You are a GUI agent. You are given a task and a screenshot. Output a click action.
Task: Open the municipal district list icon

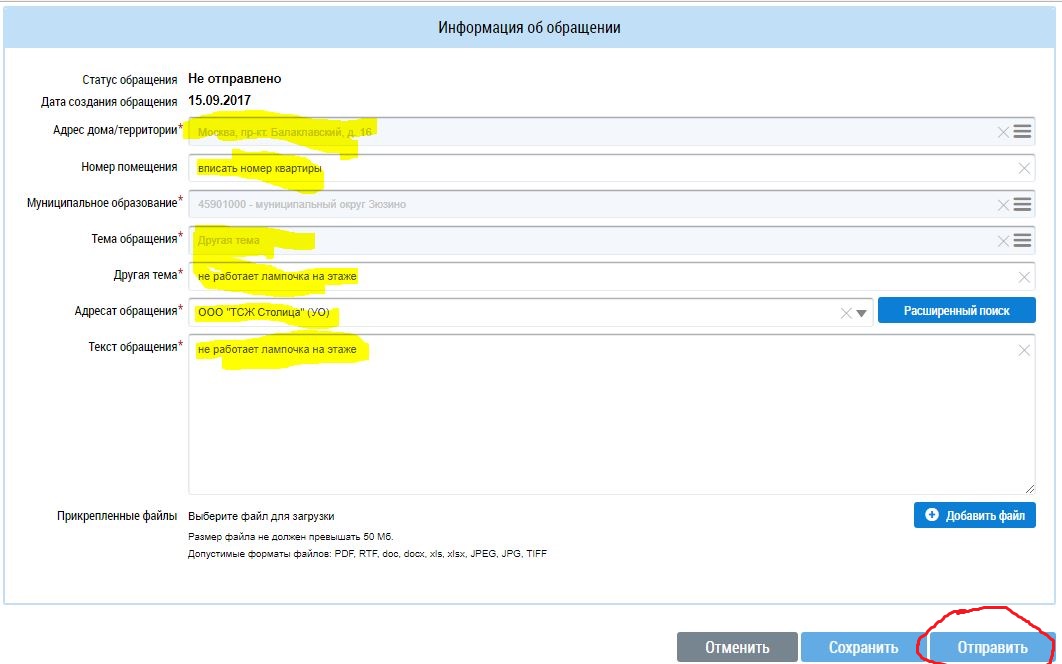point(1022,204)
